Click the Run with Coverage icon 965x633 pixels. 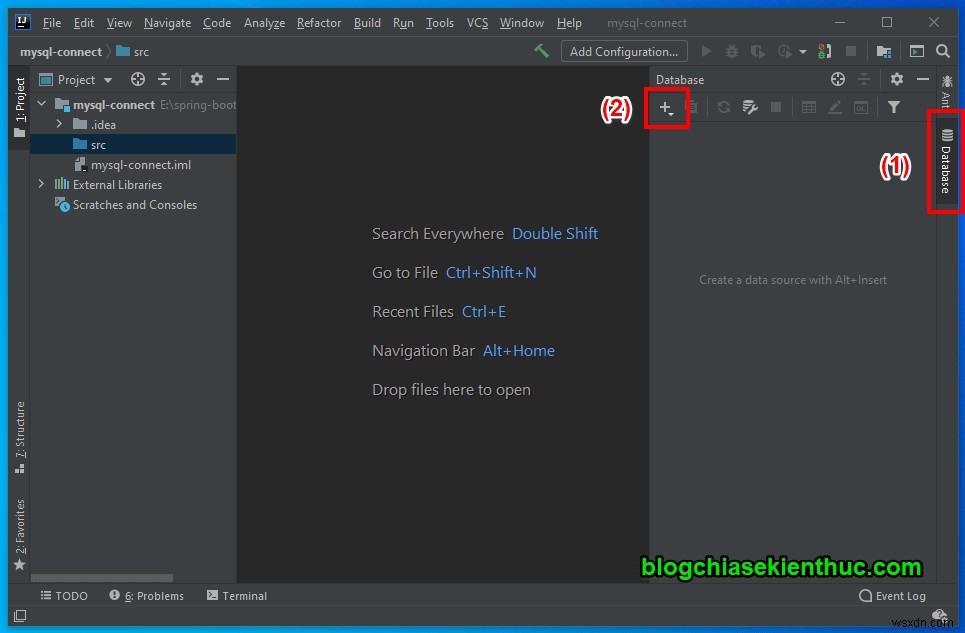tap(758, 52)
